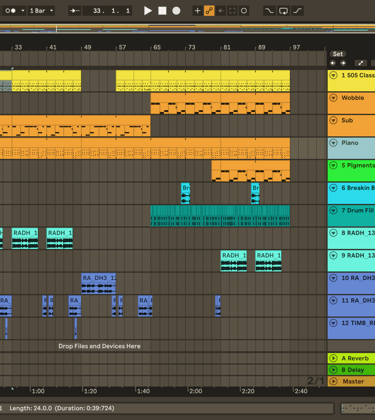
Task: Toggle the arrangement loop switch
Action: pos(283,11)
